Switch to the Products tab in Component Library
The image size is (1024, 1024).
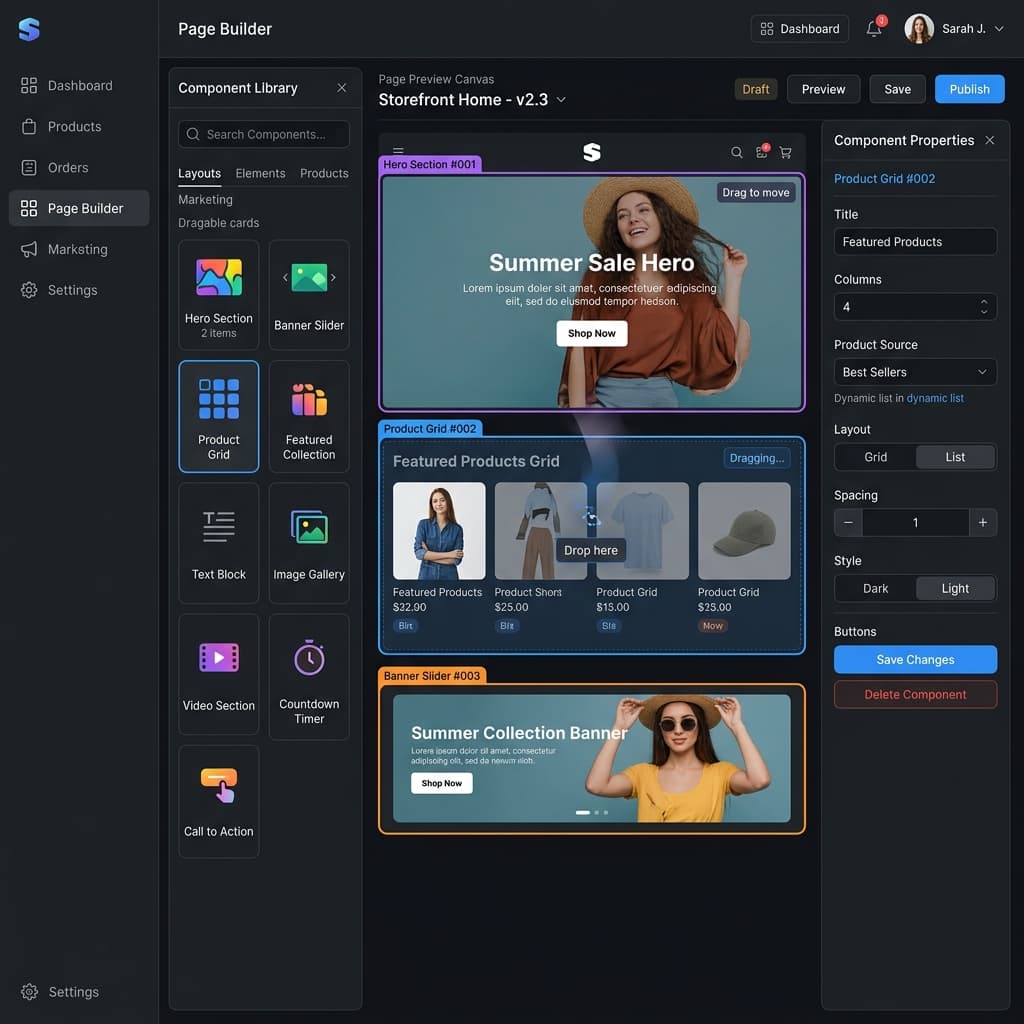[x=324, y=174]
